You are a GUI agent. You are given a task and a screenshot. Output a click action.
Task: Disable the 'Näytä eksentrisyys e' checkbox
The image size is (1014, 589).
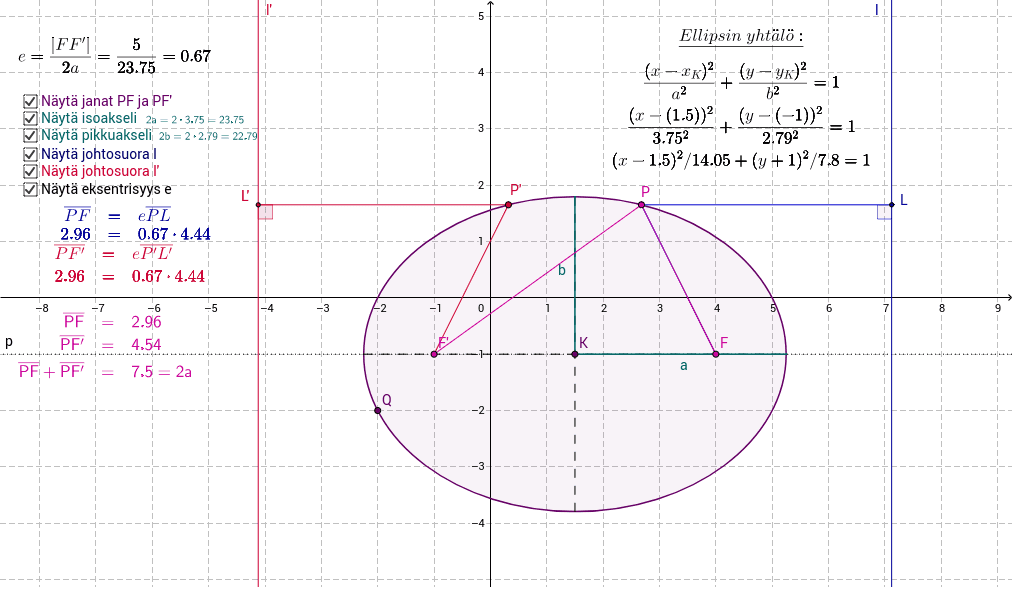pyautogui.click(x=30, y=189)
